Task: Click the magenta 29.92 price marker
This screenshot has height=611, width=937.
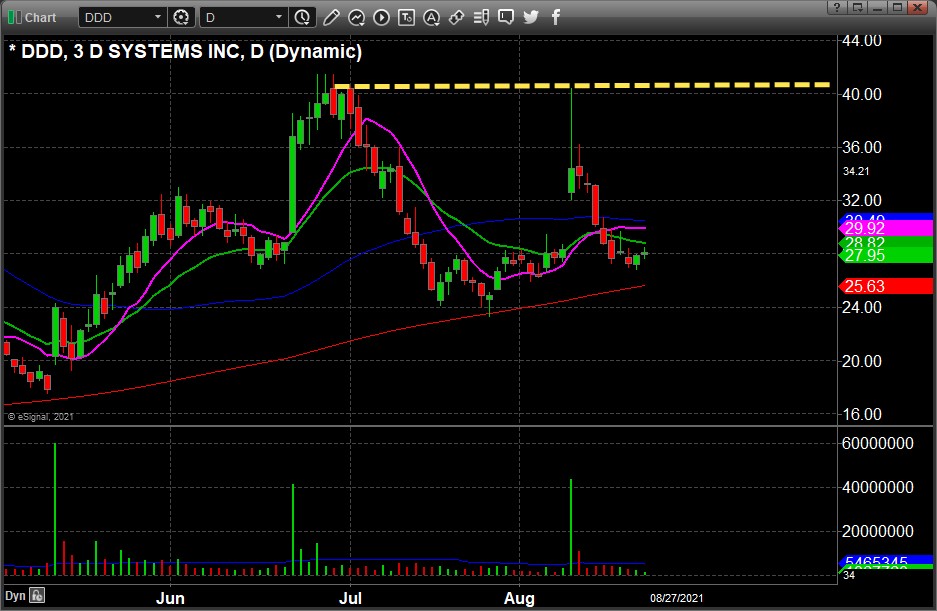Action: click(886, 228)
